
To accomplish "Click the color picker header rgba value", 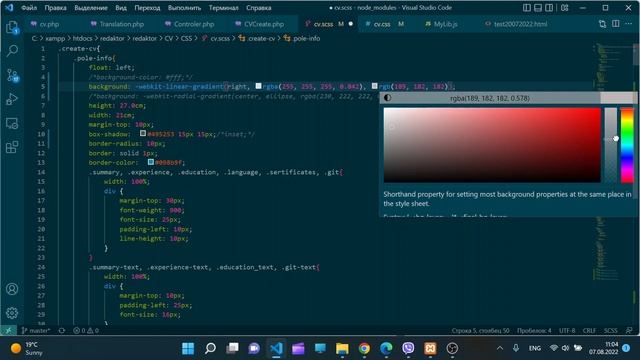I will (x=490, y=98).
